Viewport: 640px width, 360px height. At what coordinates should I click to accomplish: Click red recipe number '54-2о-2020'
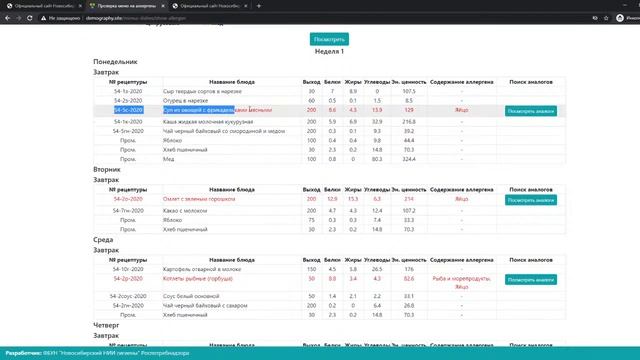coord(128,199)
